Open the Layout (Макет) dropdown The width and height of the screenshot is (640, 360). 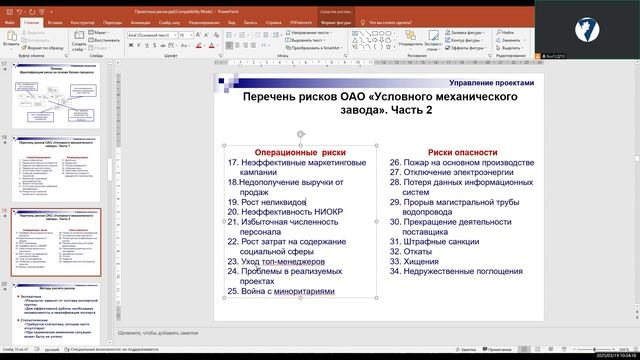98,32
